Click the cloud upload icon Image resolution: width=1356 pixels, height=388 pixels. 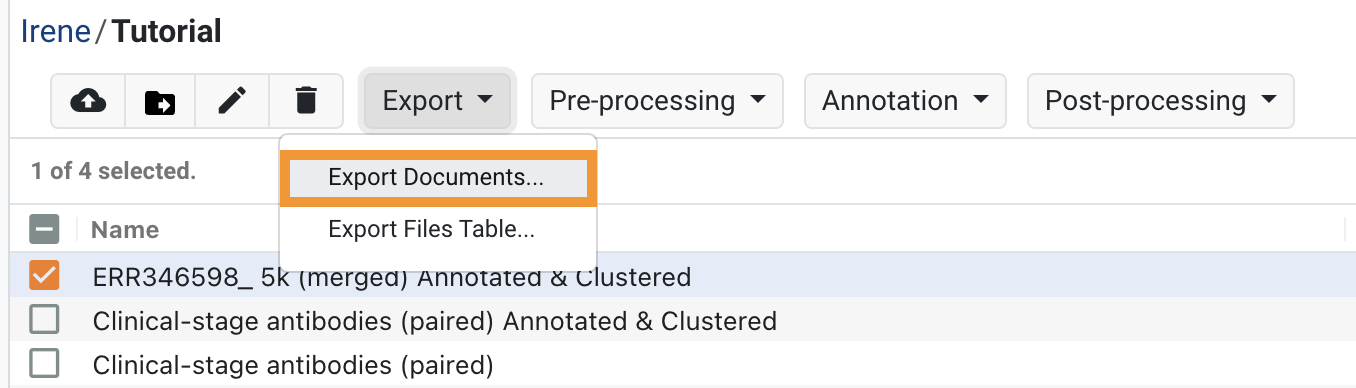(88, 101)
